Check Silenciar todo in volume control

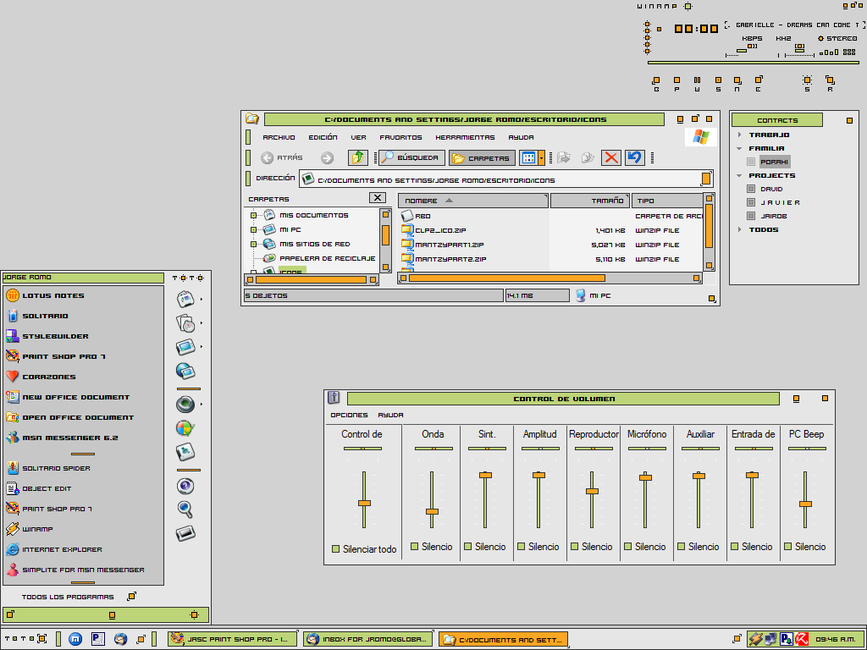pyautogui.click(x=335, y=549)
